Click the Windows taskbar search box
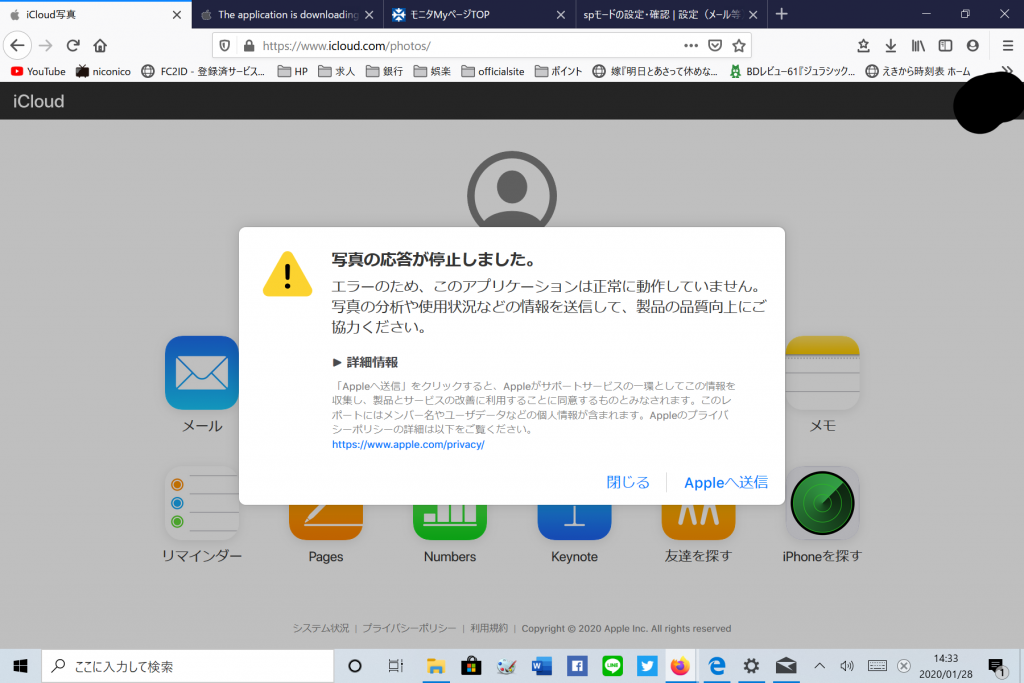This screenshot has height=683, width=1024. (x=188, y=666)
